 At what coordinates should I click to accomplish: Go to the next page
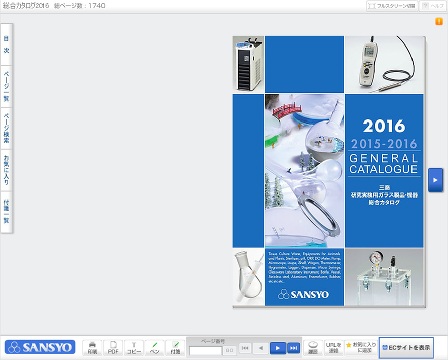pyautogui.click(x=277, y=348)
